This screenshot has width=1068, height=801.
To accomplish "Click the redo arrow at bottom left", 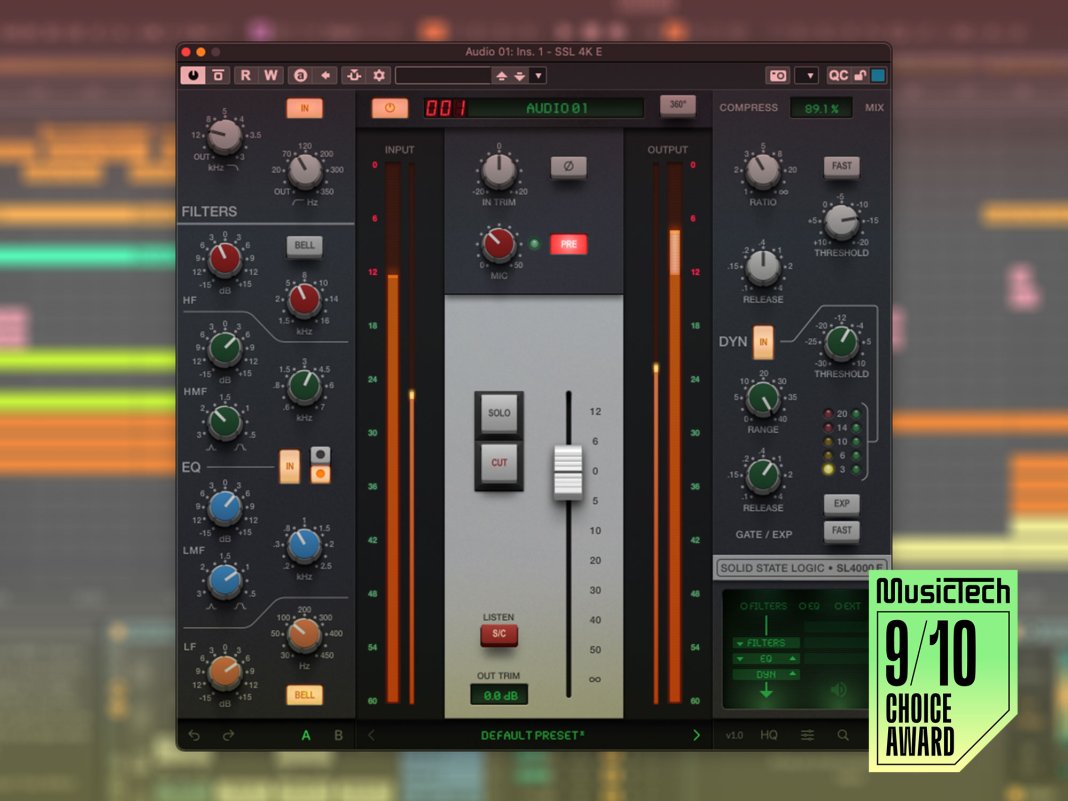I will [226, 734].
